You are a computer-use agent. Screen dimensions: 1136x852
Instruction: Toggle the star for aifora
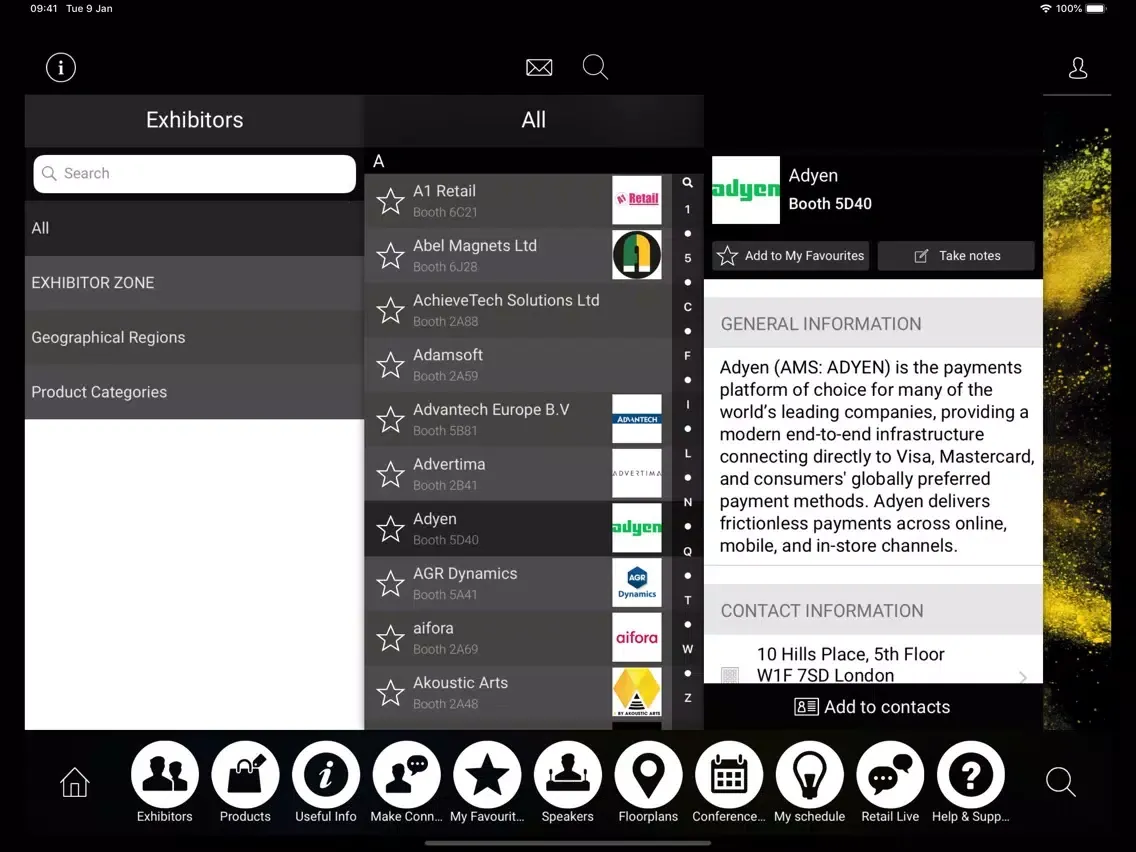tap(390, 638)
